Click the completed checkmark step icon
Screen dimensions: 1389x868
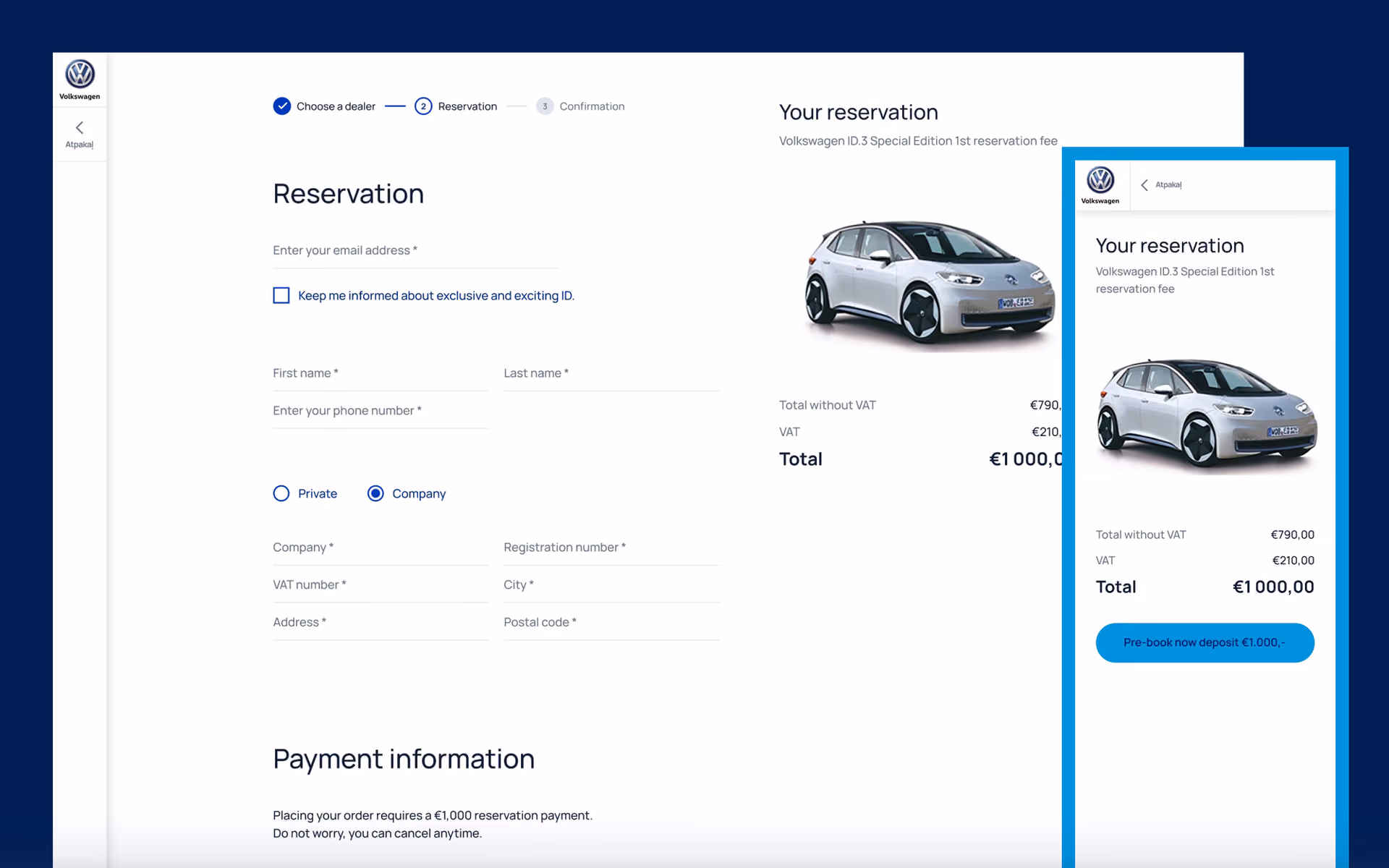point(282,106)
